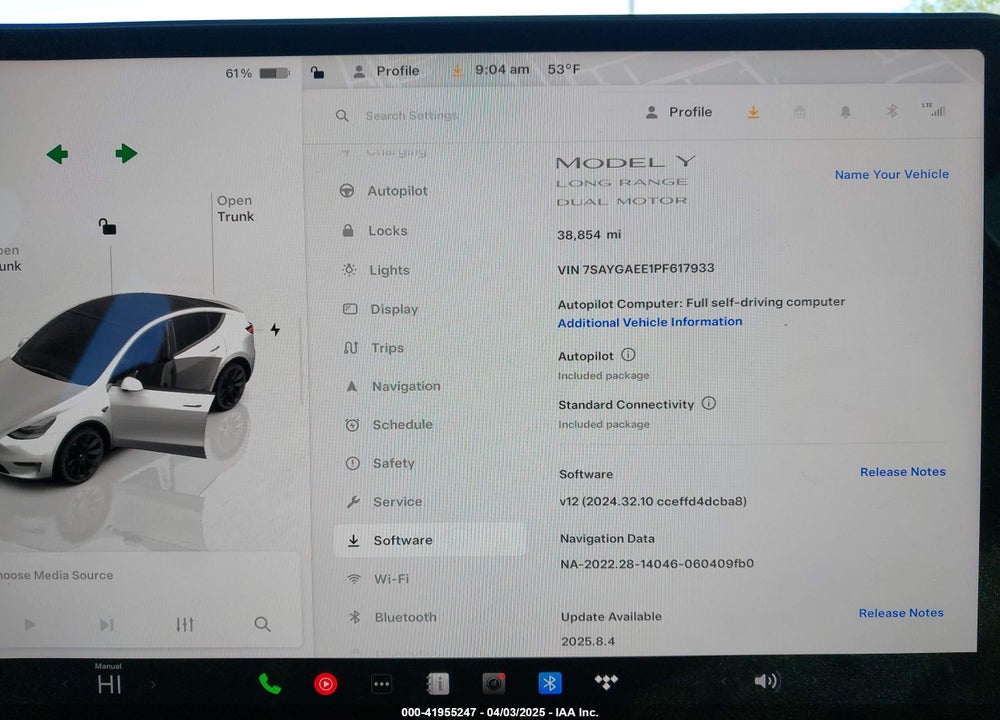Screen dimensions: 1000x720
Task: Click Profile button in settings header
Action: click(x=679, y=112)
